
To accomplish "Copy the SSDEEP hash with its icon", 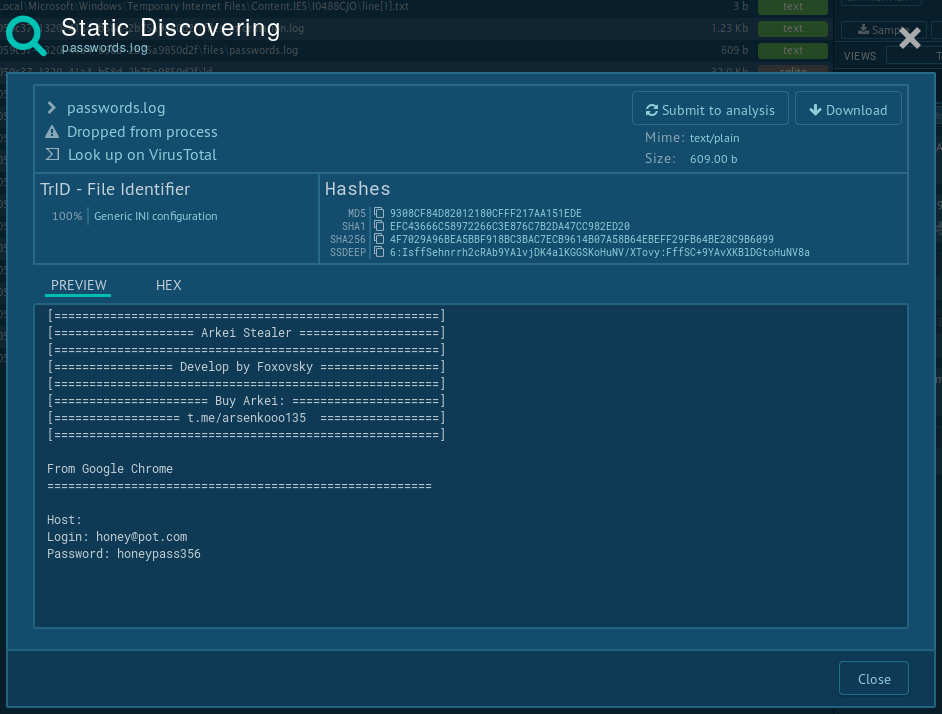I will click(379, 252).
